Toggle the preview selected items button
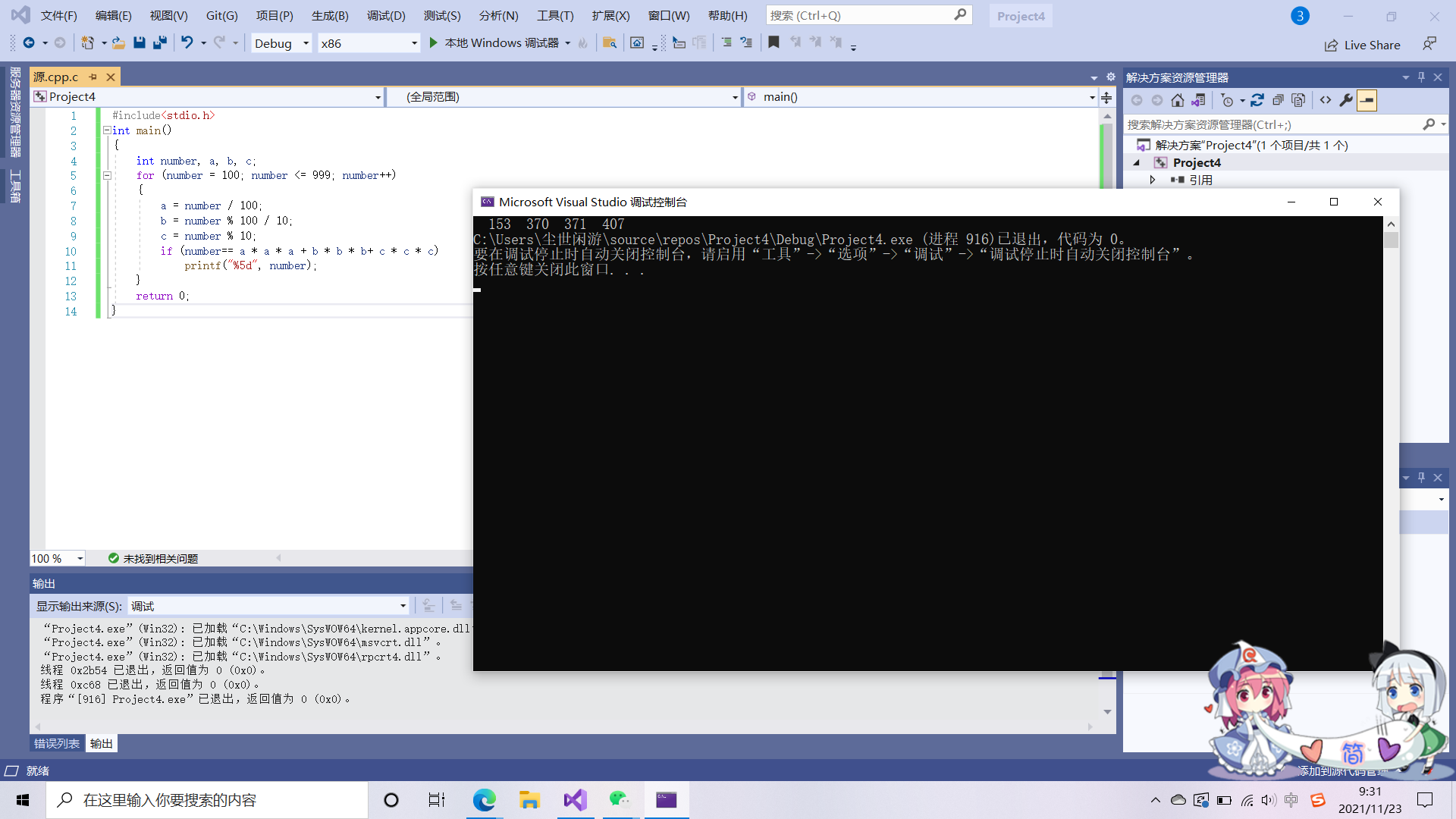 [x=1367, y=100]
